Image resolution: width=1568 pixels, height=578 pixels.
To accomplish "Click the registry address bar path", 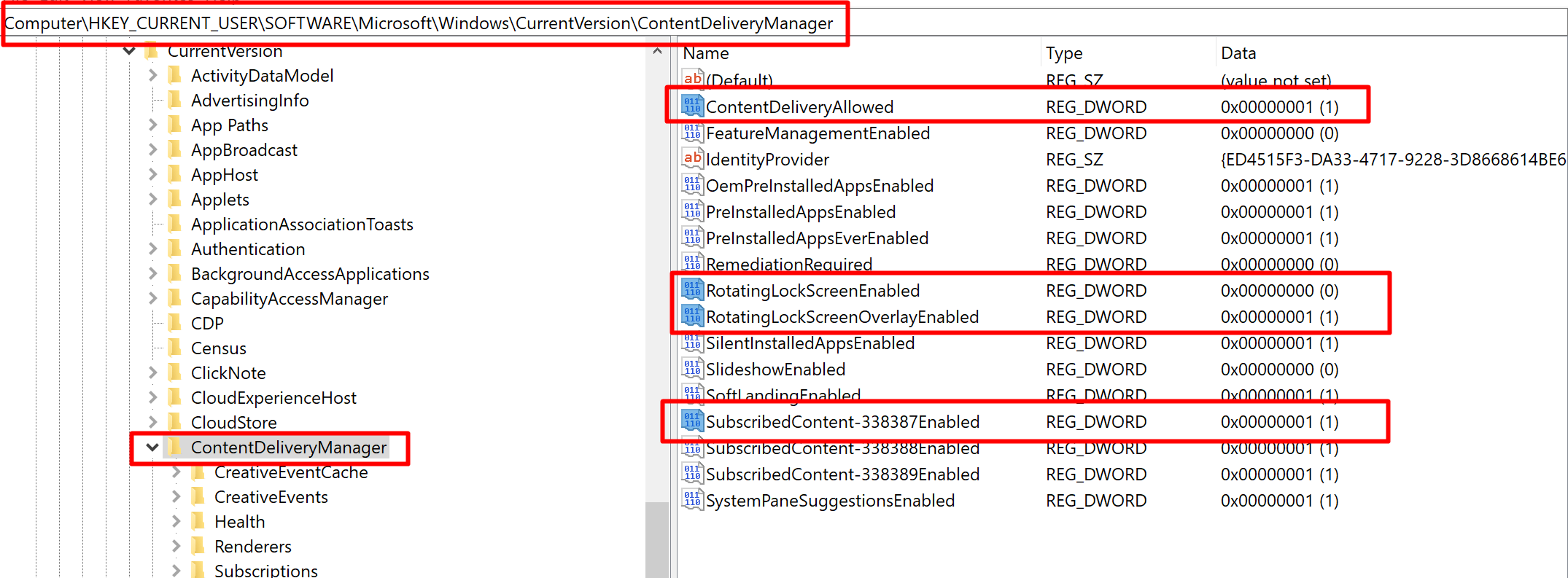I will tap(419, 23).
